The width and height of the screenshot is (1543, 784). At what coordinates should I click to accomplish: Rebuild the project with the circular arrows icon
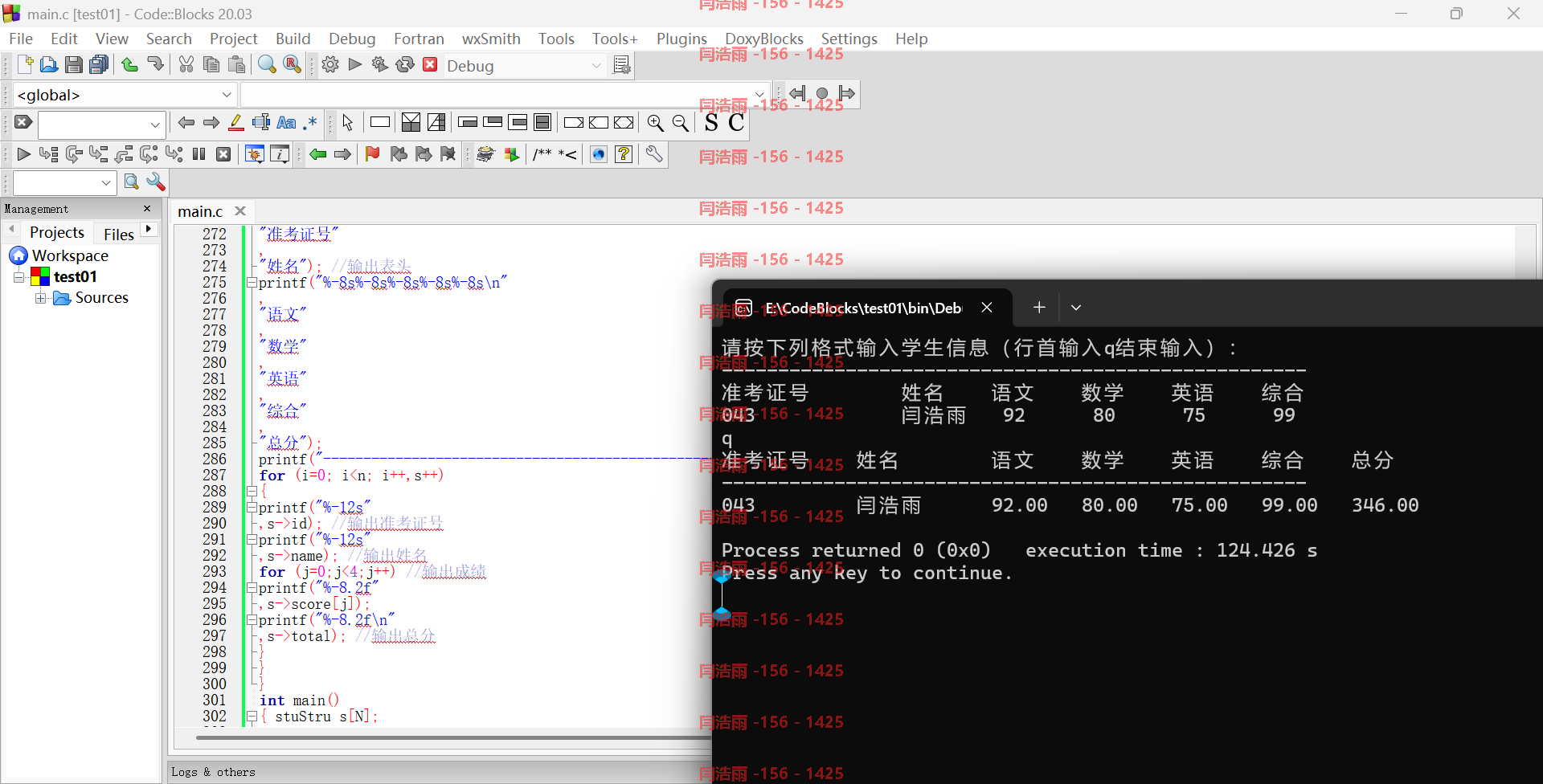(x=405, y=65)
